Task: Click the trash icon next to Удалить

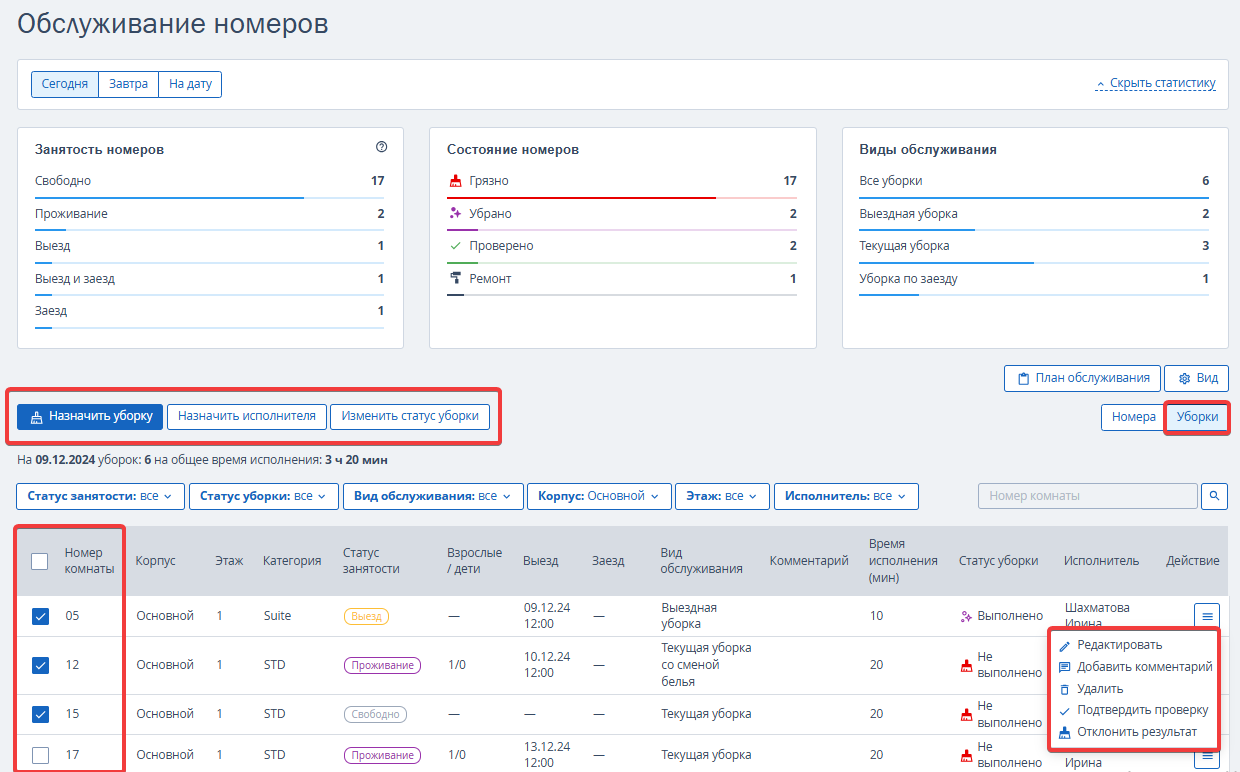Action: [1064, 689]
